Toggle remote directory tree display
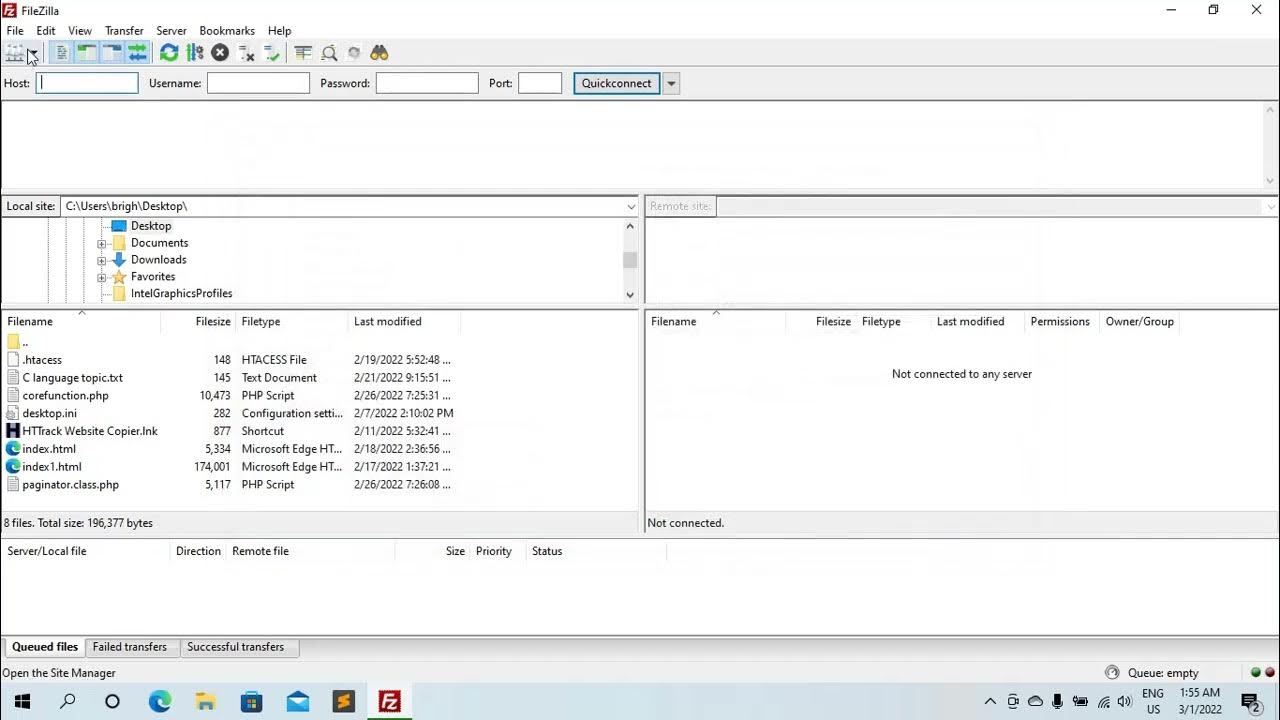This screenshot has height=720, width=1280. (112, 53)
